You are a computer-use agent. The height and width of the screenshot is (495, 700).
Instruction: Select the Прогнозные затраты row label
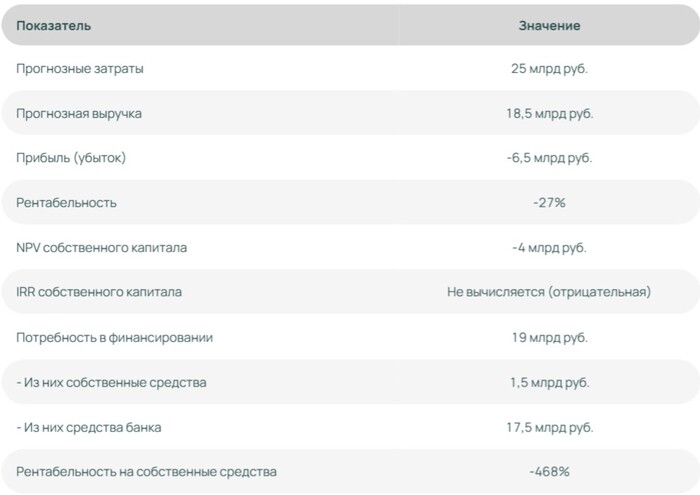pyautogui.click(x=80, y=69)
